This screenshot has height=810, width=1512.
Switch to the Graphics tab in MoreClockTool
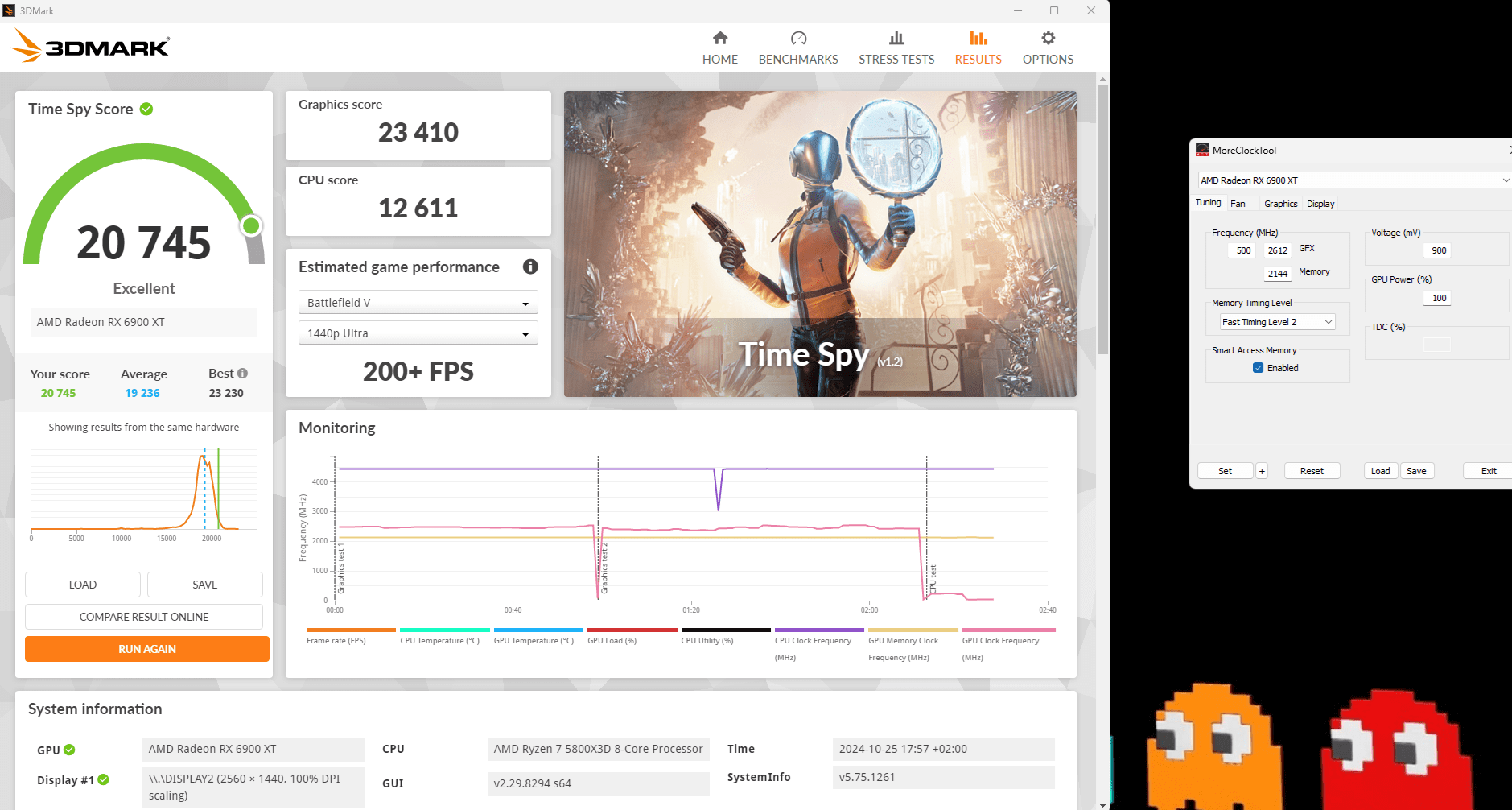point(1280,204)
